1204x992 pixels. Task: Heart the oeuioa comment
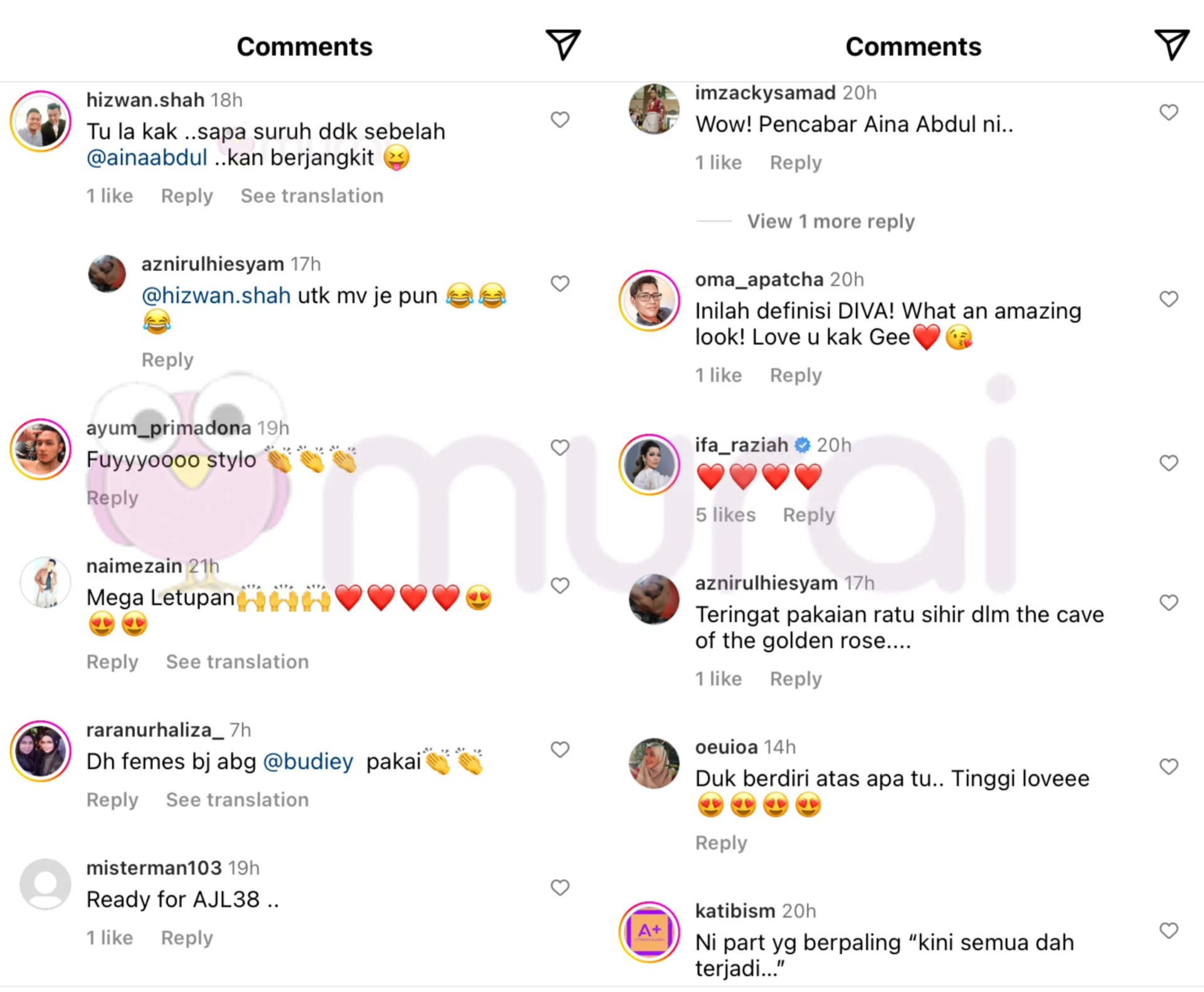(x=1169, y=766)
